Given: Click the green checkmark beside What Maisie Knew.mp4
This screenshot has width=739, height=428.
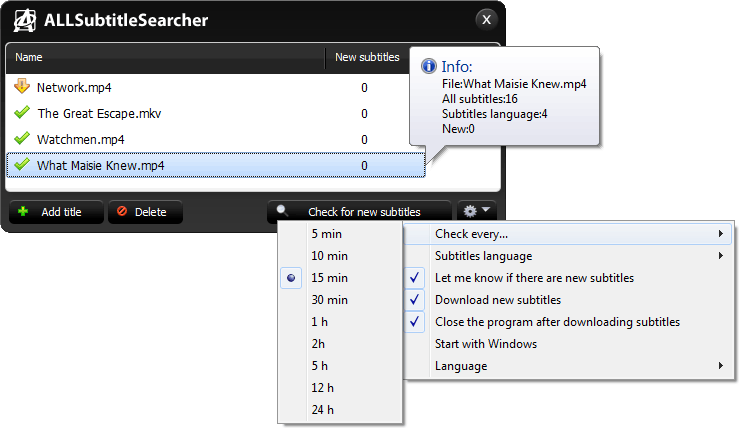Looking at the screenshot, I should coord(22,165).
